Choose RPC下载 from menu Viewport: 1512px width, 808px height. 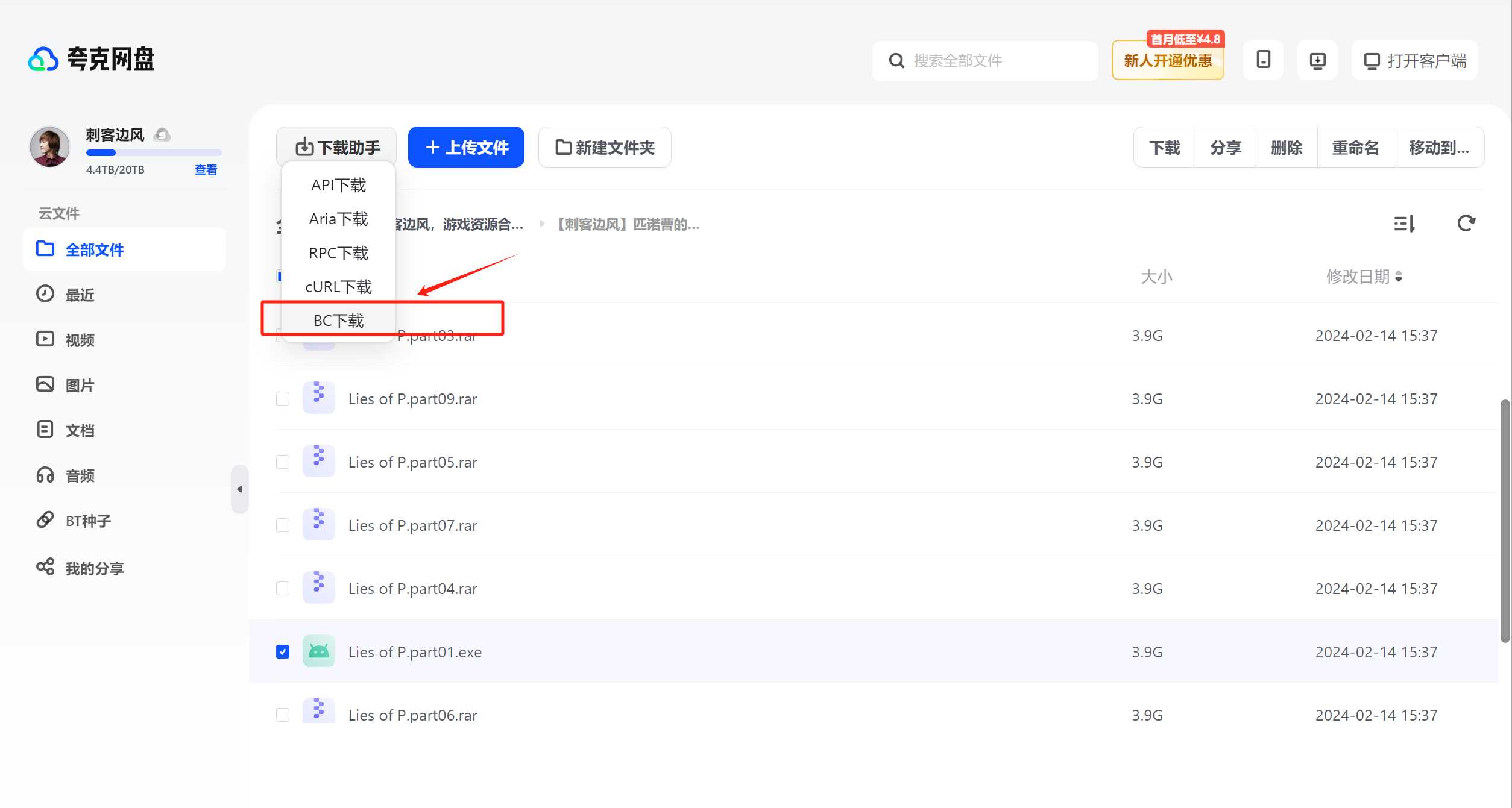(x=338, y=253)
